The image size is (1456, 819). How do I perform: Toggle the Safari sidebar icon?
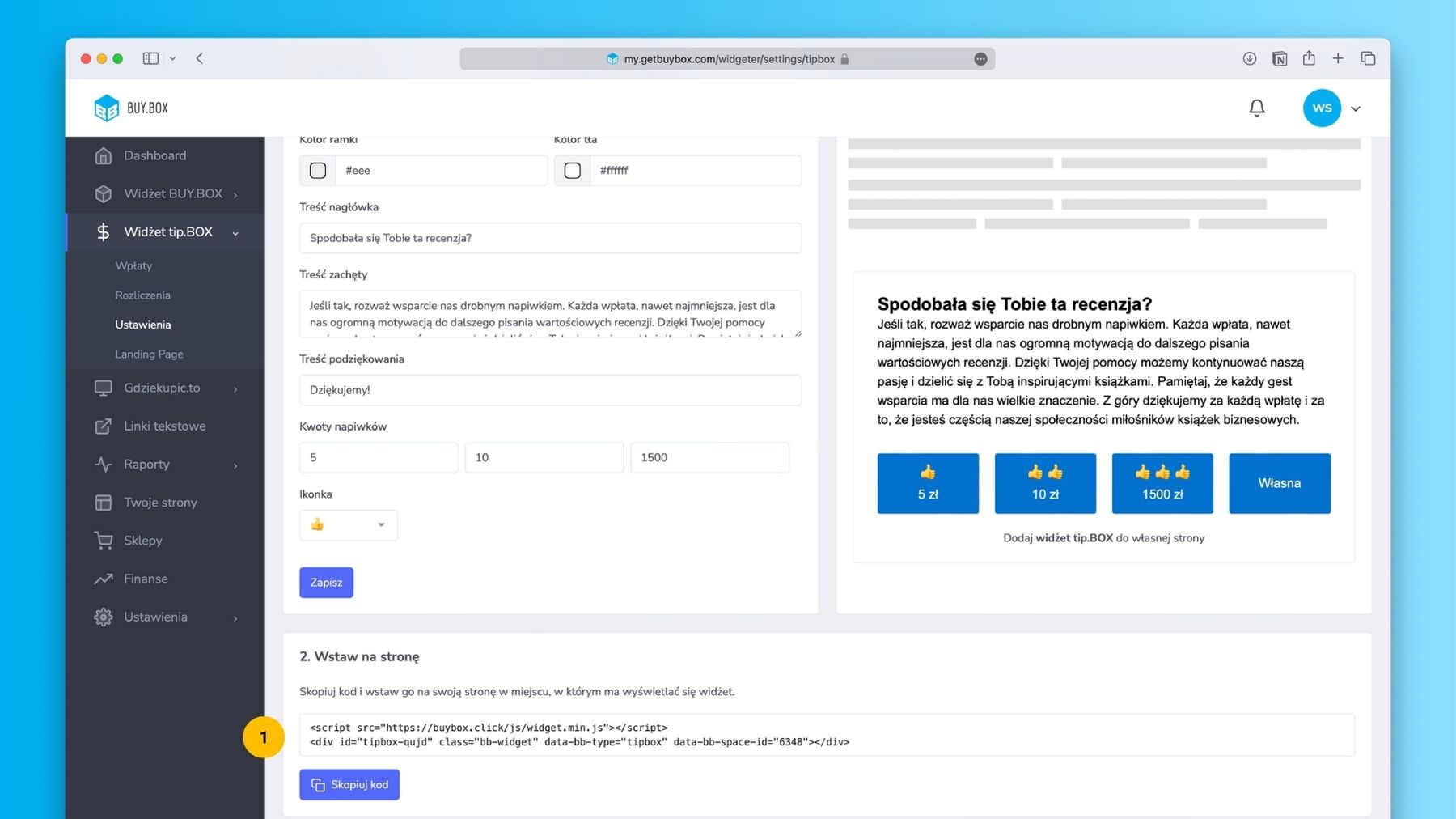(x=150, y=58)
